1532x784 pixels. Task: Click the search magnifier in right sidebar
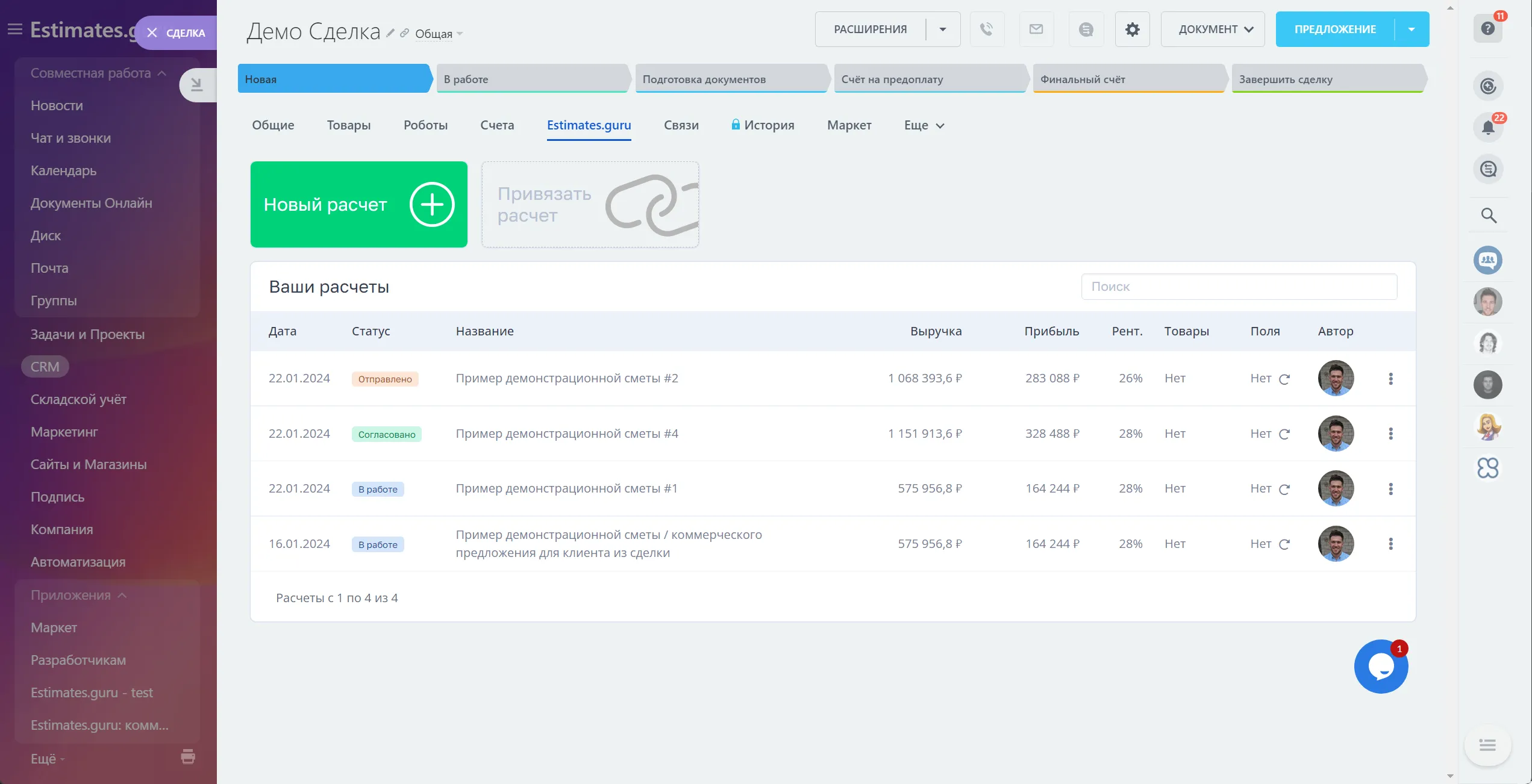(1488, 216)
